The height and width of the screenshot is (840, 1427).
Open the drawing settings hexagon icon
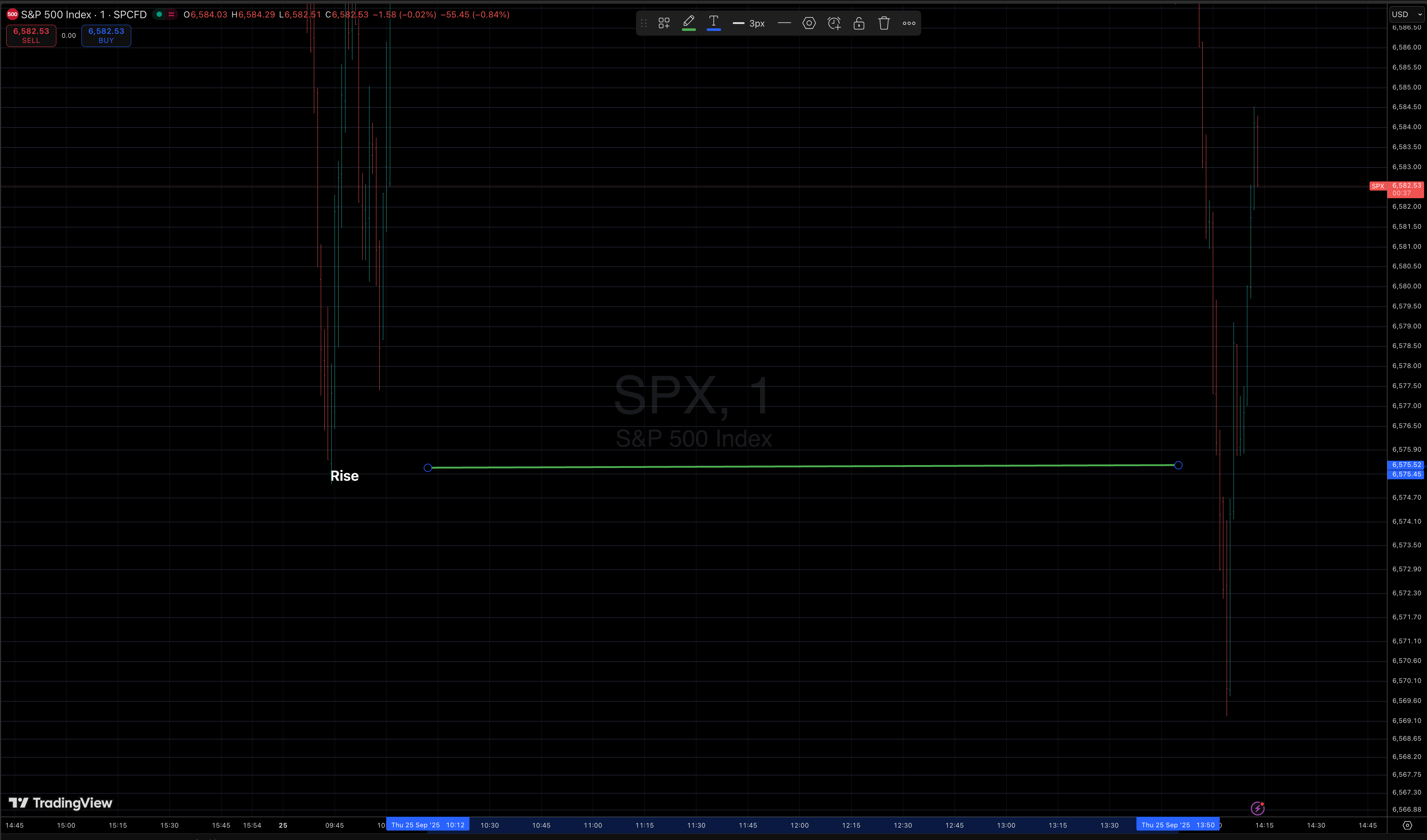[809, 23]
